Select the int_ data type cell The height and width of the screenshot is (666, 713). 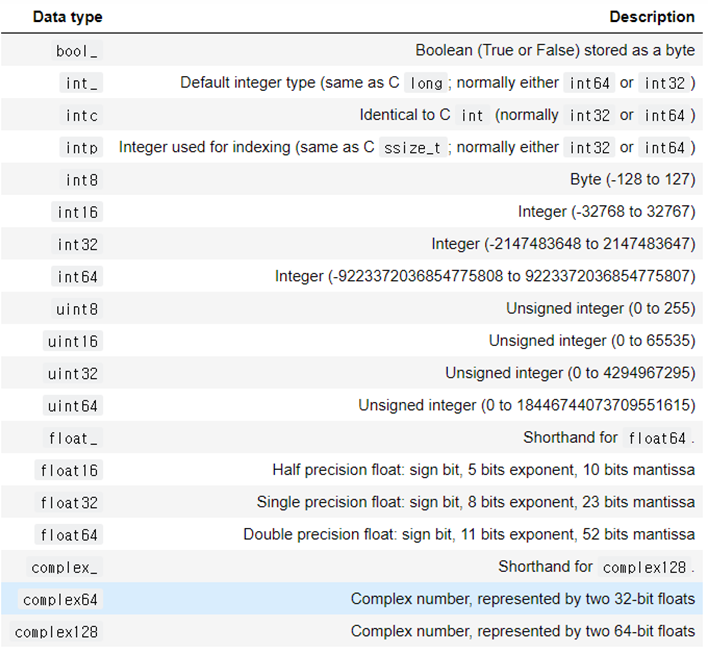(x=81, y=83)
